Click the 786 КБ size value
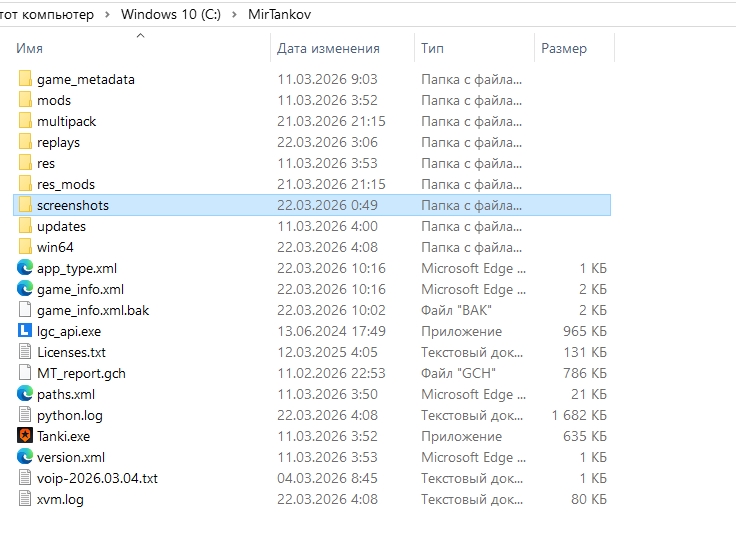 (x=584, y=373)
